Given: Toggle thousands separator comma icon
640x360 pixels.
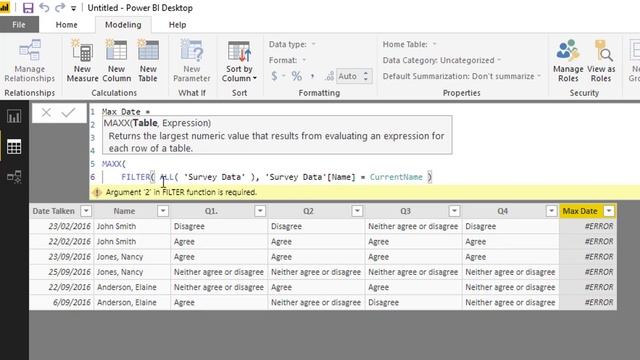Looking at the screenshot, I should [x=312, y=76].
